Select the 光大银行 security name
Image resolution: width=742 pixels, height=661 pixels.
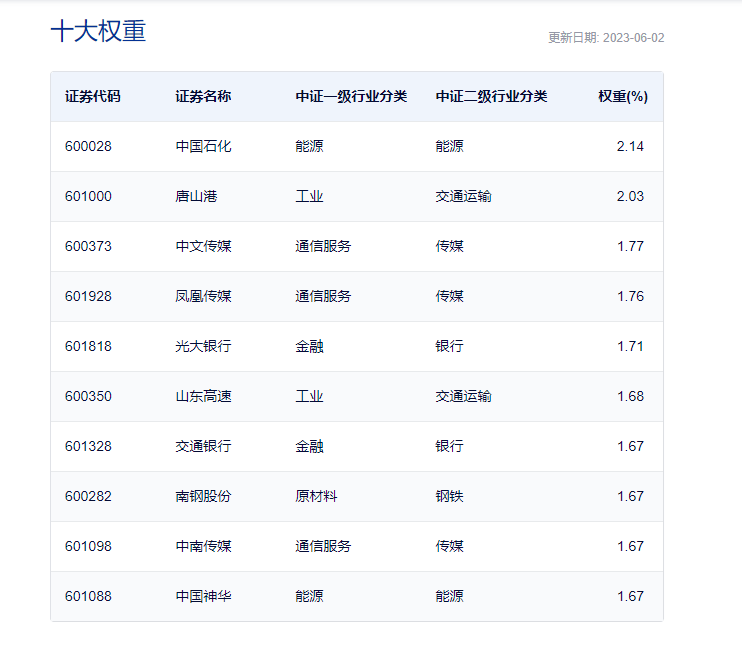(203, 346)
